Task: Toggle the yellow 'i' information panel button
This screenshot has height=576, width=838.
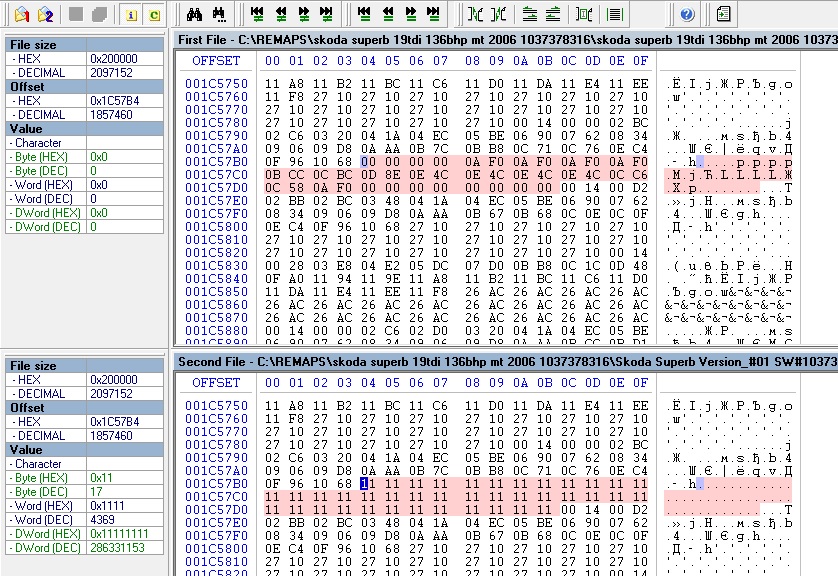Action: (x=131, y=15)
